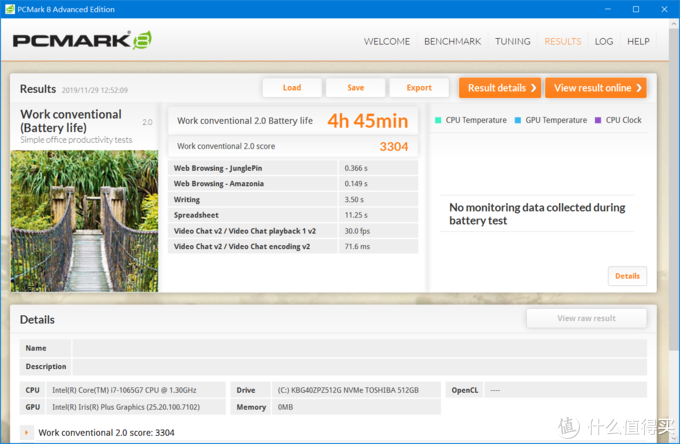Toggle the CPU Clock legend swatch
The image size is (680, 444).
click(598, 120)
